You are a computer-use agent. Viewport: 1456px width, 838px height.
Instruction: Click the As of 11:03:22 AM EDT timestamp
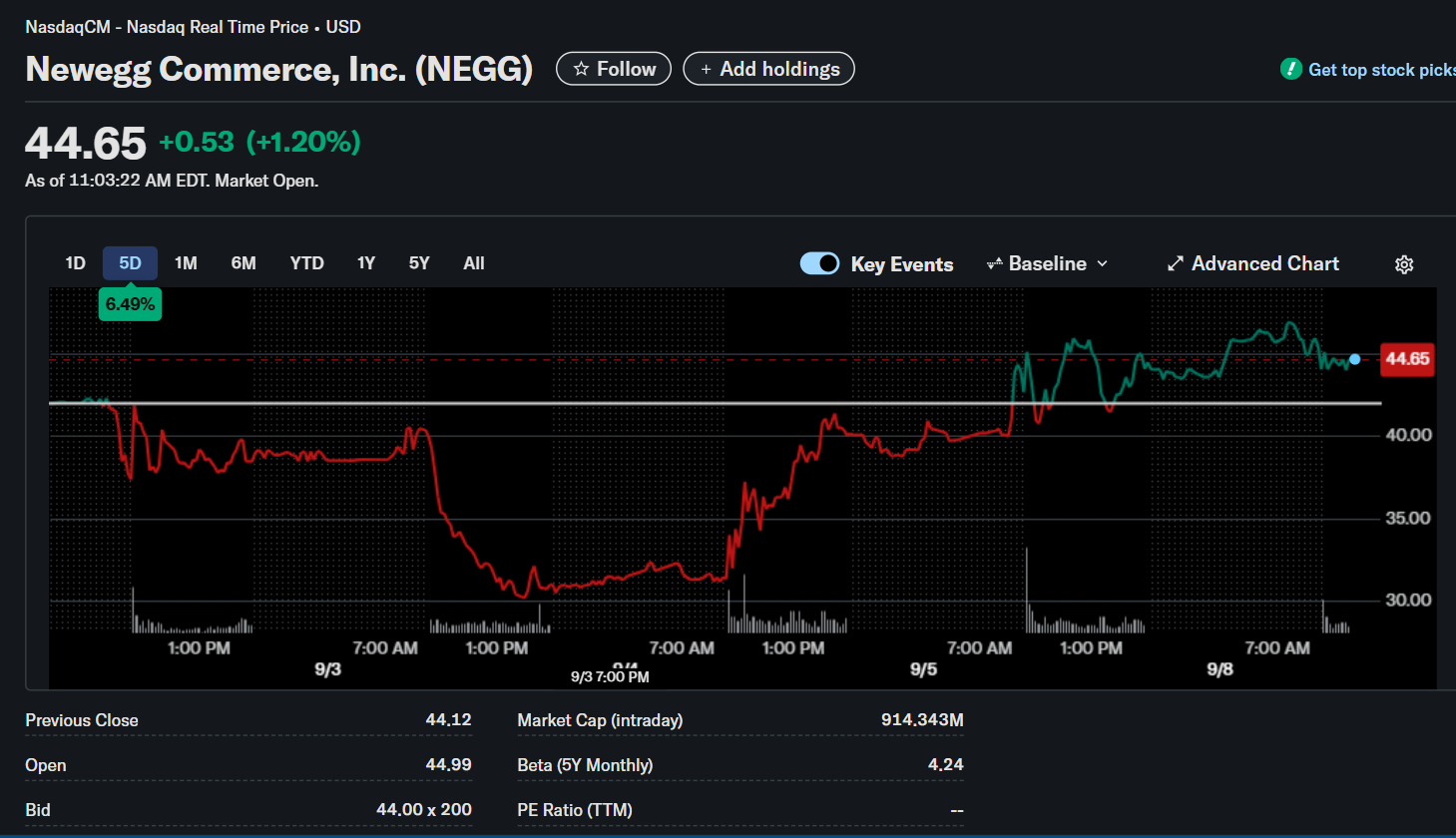point(172,181)
